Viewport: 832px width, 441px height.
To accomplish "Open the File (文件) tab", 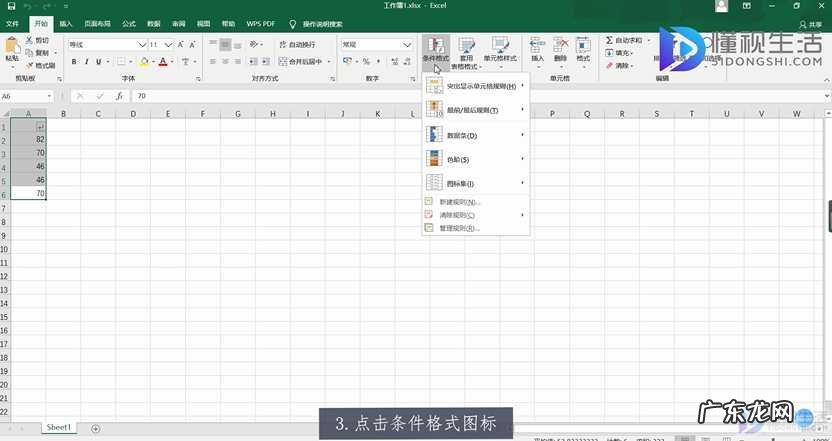I will pyautogui.click(x=12, y=24).
